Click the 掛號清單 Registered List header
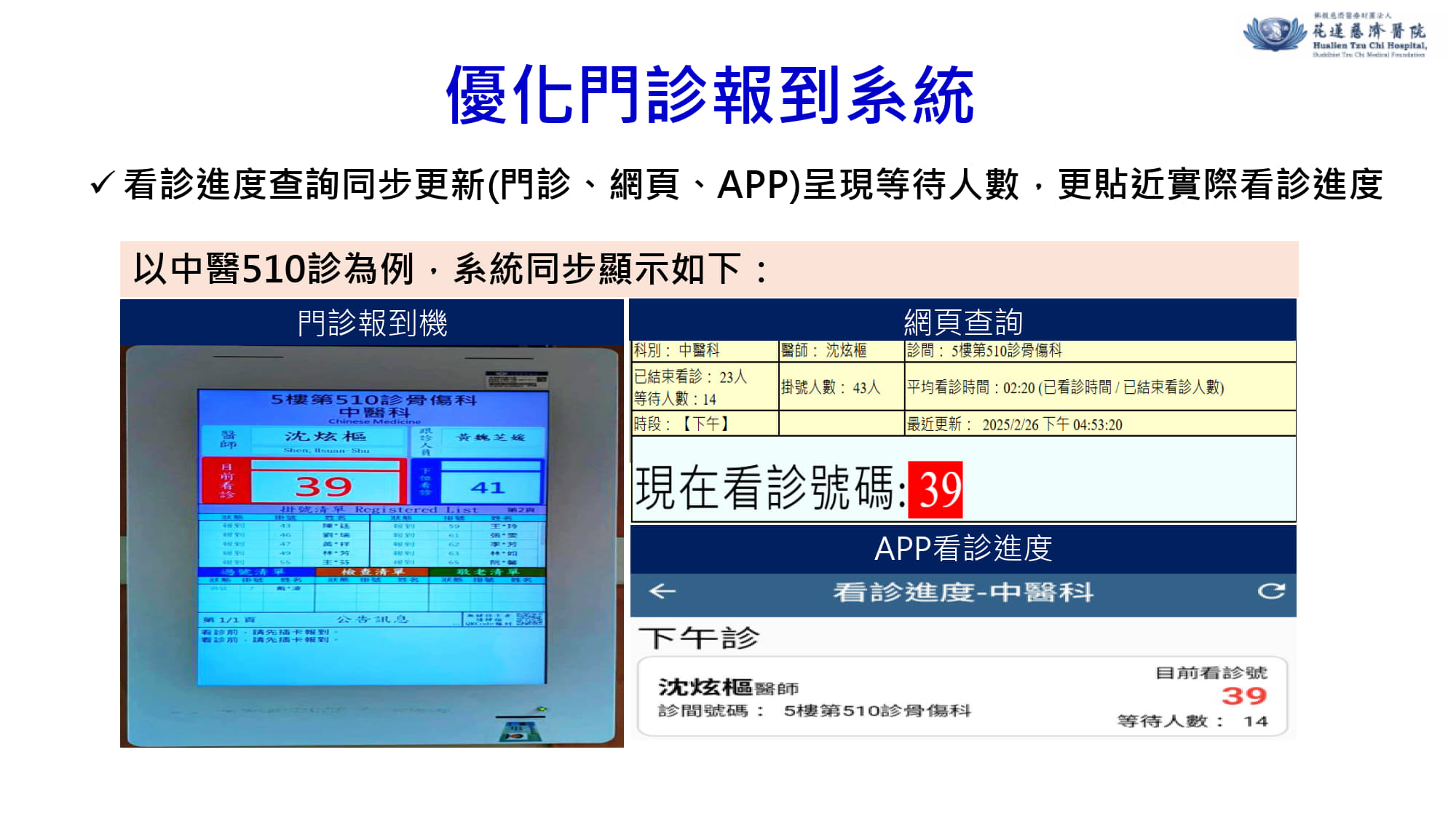Image resolution: width=1456 pixels, height=819 pixels. point(380,510)
